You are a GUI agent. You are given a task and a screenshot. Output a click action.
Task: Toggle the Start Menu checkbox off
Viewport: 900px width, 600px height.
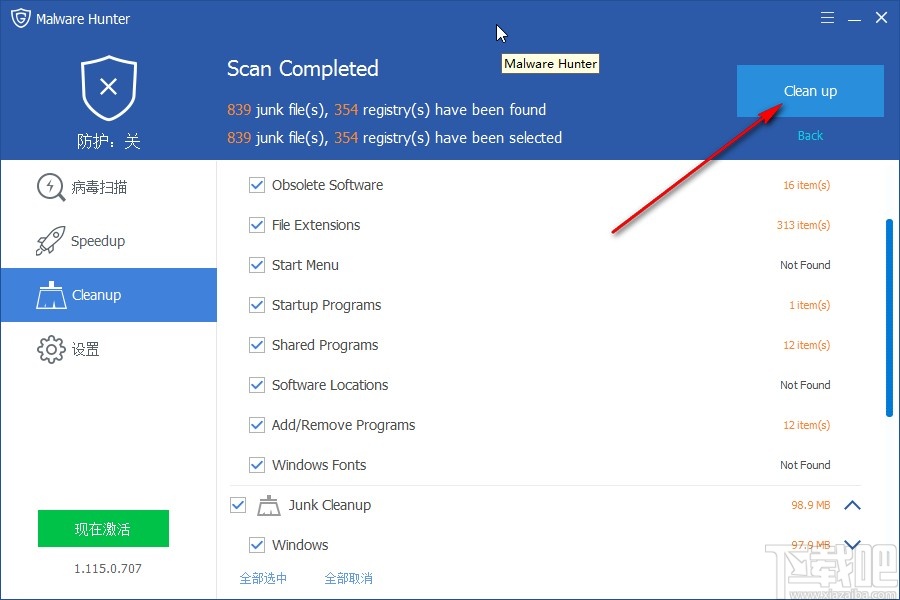(x=257, y=265)
